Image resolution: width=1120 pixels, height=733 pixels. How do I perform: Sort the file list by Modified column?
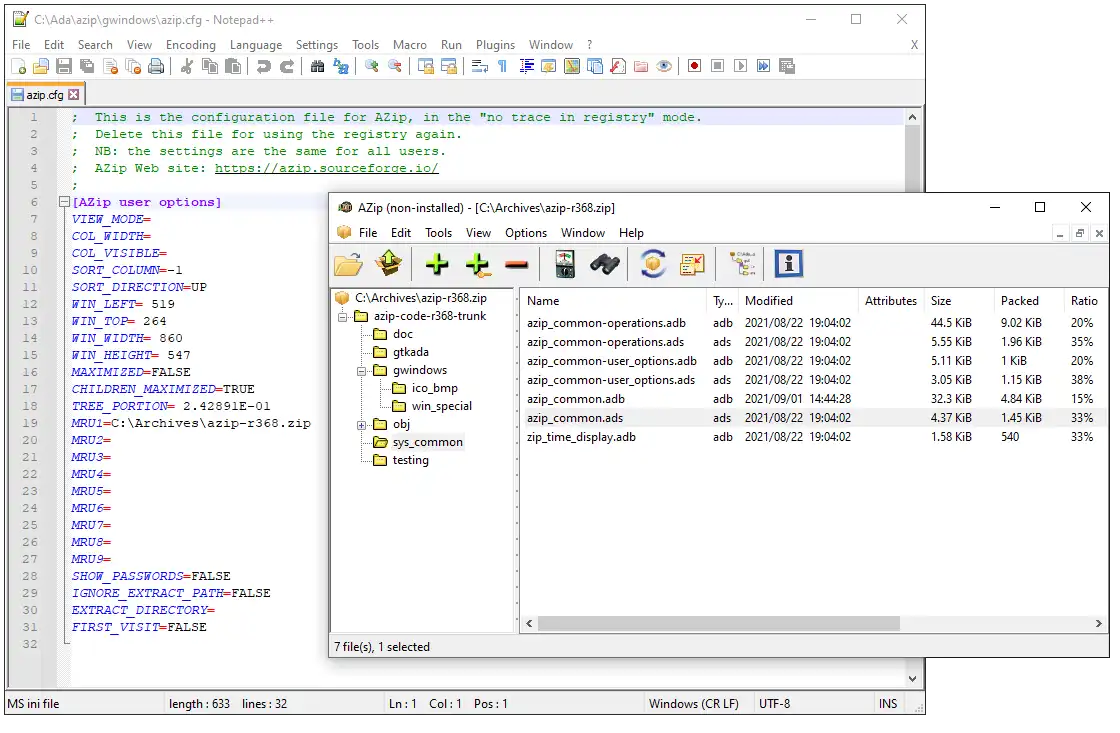pyautogui.click(x=768, y=301)
